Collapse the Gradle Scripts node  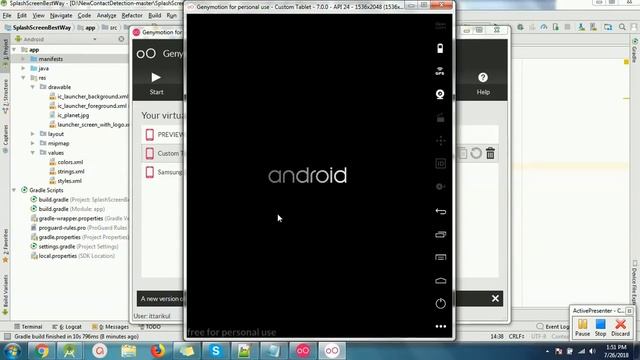point(14,190)
